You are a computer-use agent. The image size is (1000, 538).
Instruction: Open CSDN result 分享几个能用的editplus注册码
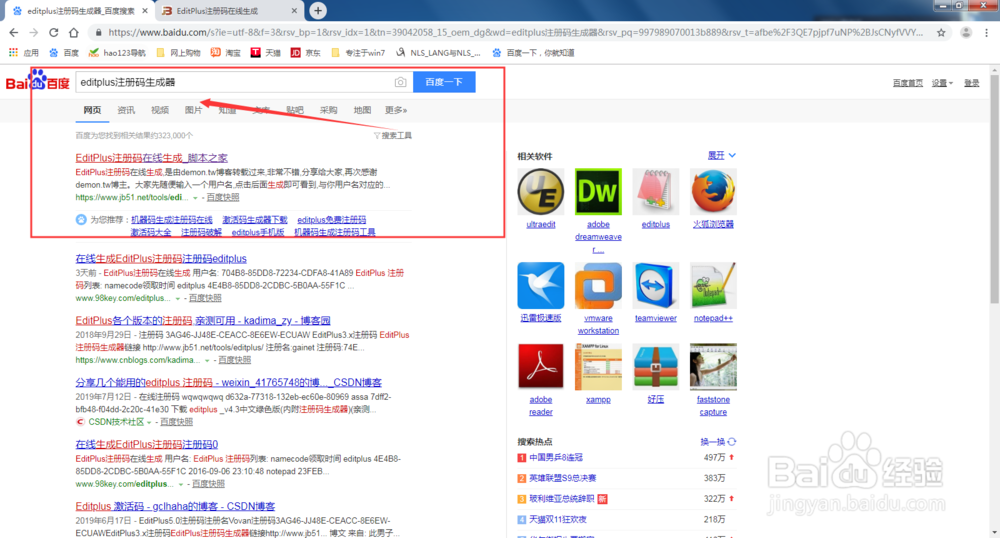(x=228, y=382)
